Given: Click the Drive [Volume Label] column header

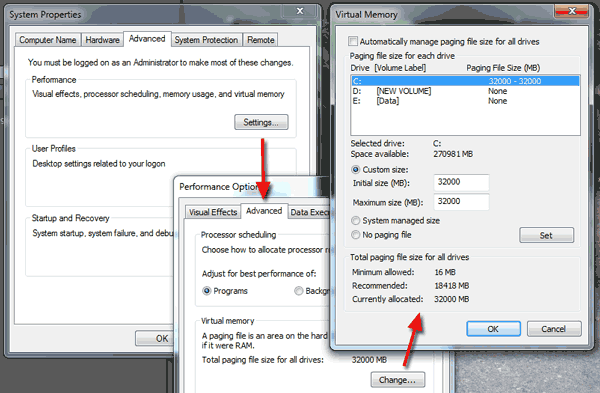Looking at the screenshot, I should click(x=388, y=68).
